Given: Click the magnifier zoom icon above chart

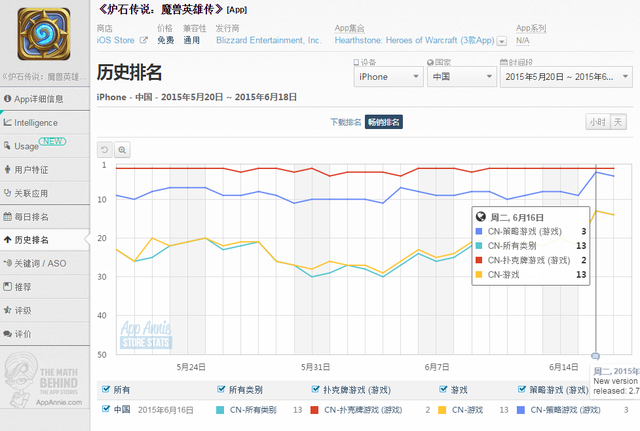Looking at the screenshot, I should tap(122, 150).
